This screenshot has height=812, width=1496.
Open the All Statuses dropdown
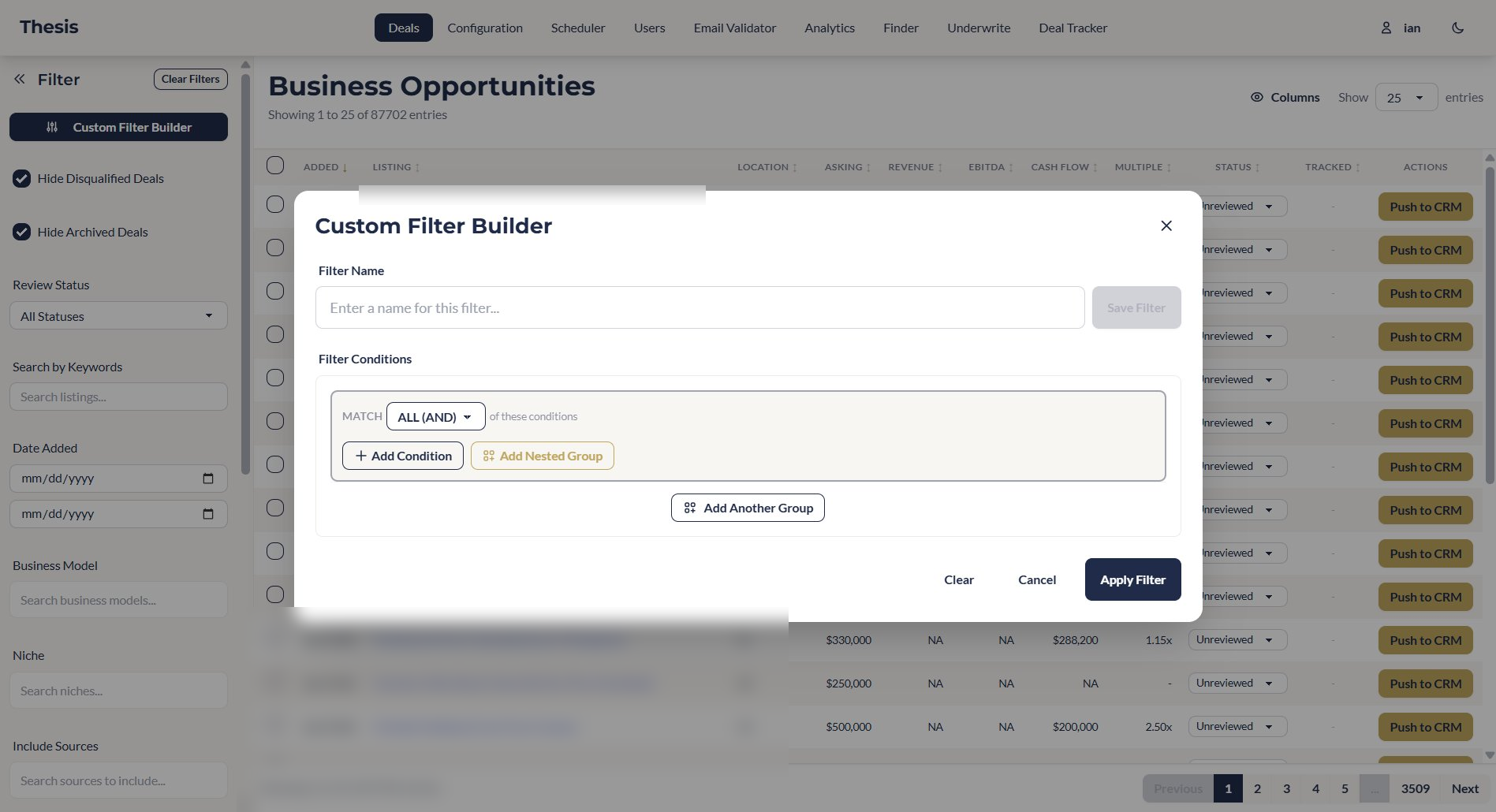click(118, 315)
